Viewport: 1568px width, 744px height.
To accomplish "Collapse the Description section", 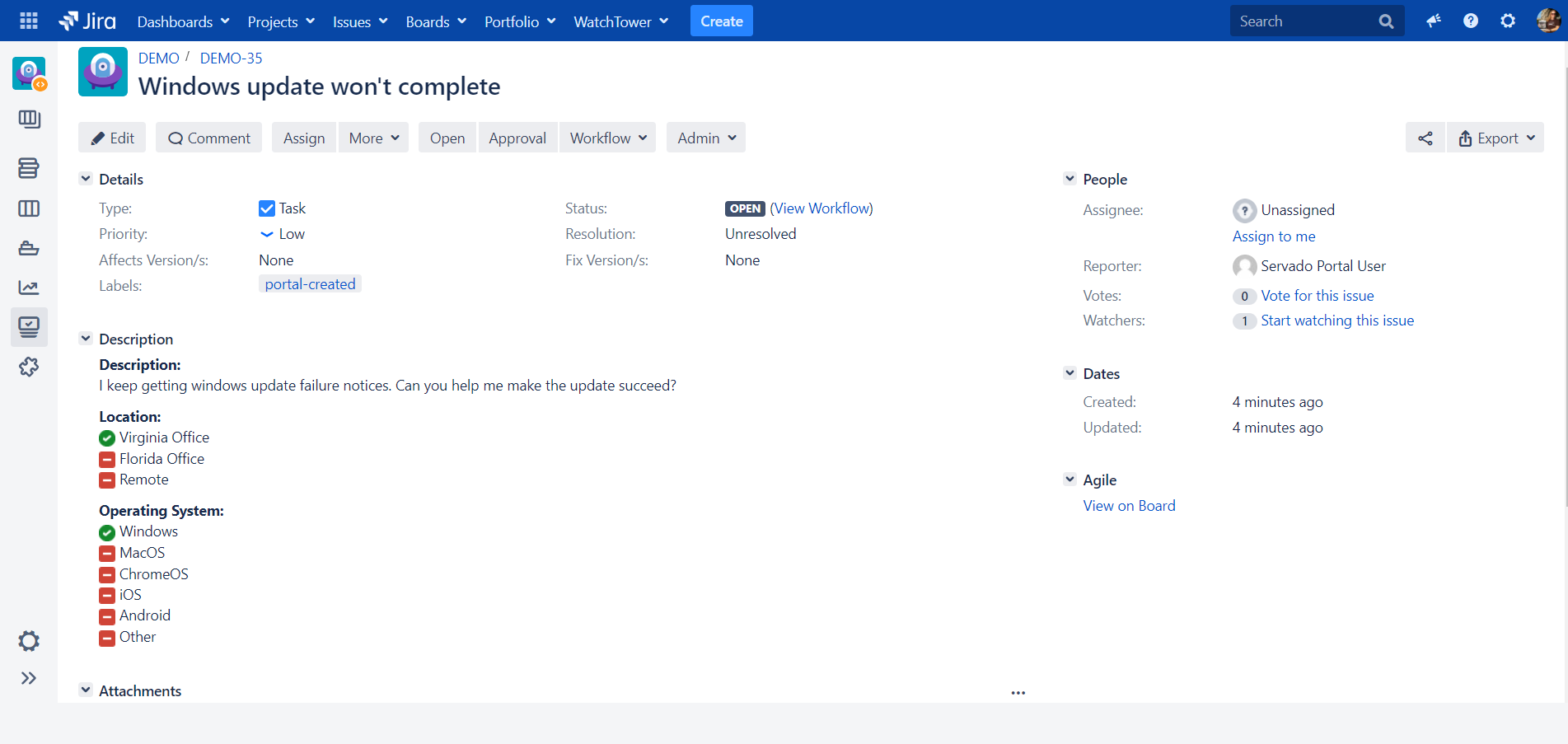I will (x=86, y=339).
